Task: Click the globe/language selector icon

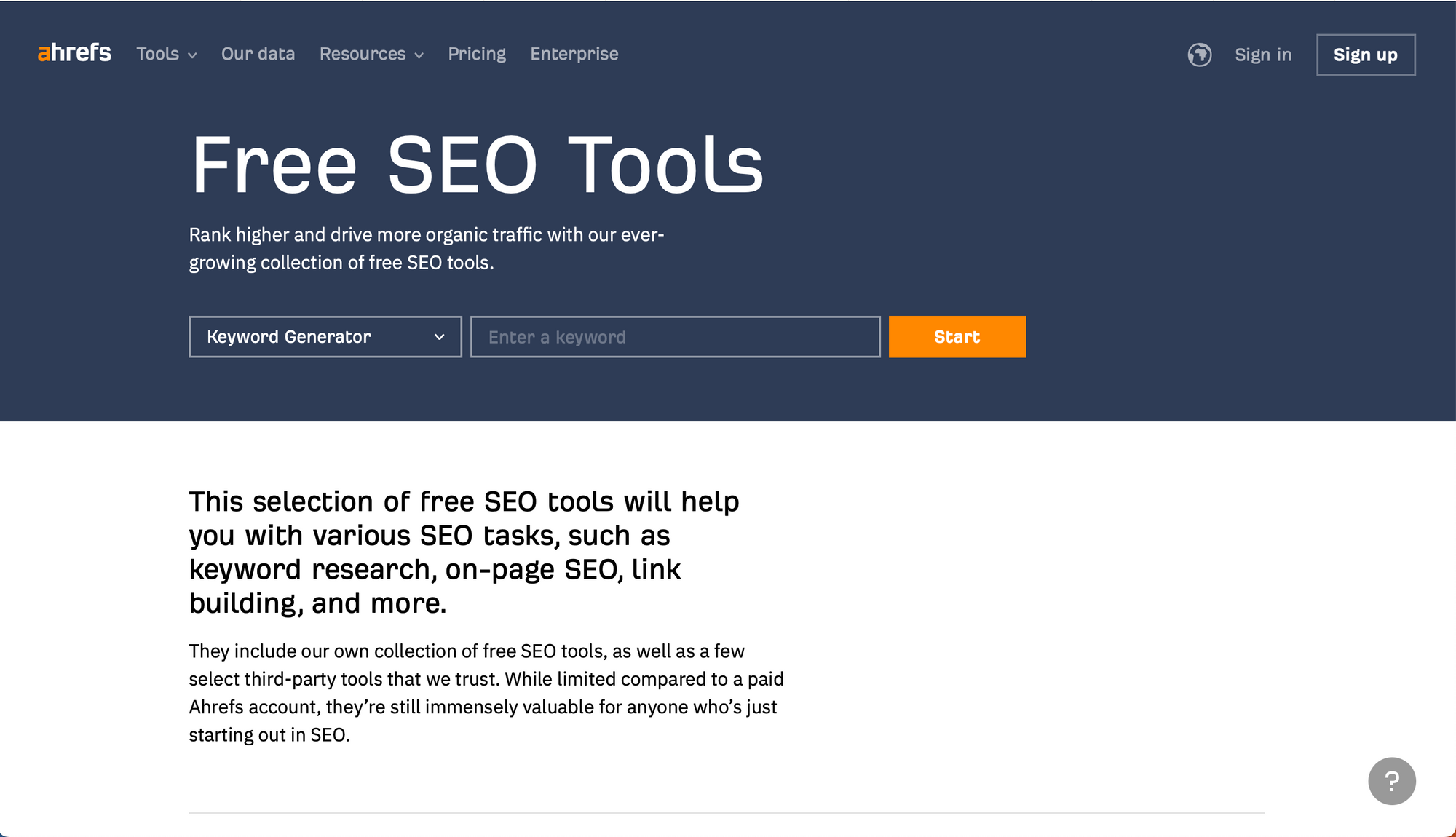Action: click(1198, 54)
